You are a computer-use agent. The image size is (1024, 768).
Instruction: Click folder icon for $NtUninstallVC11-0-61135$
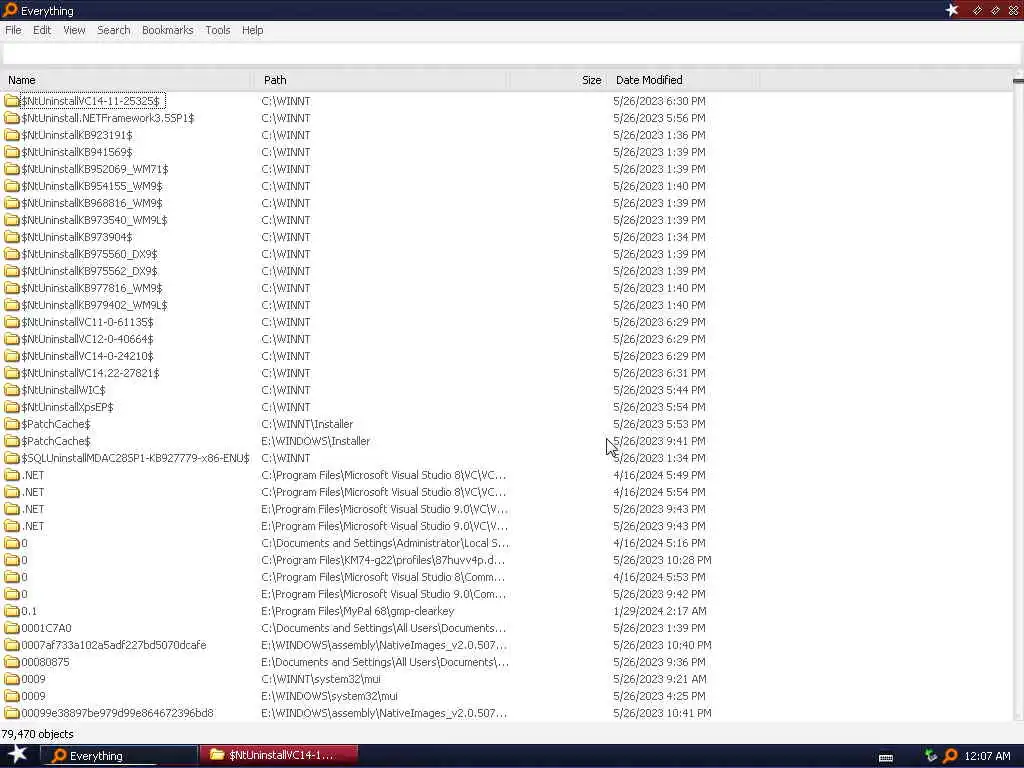pos(12,321)
